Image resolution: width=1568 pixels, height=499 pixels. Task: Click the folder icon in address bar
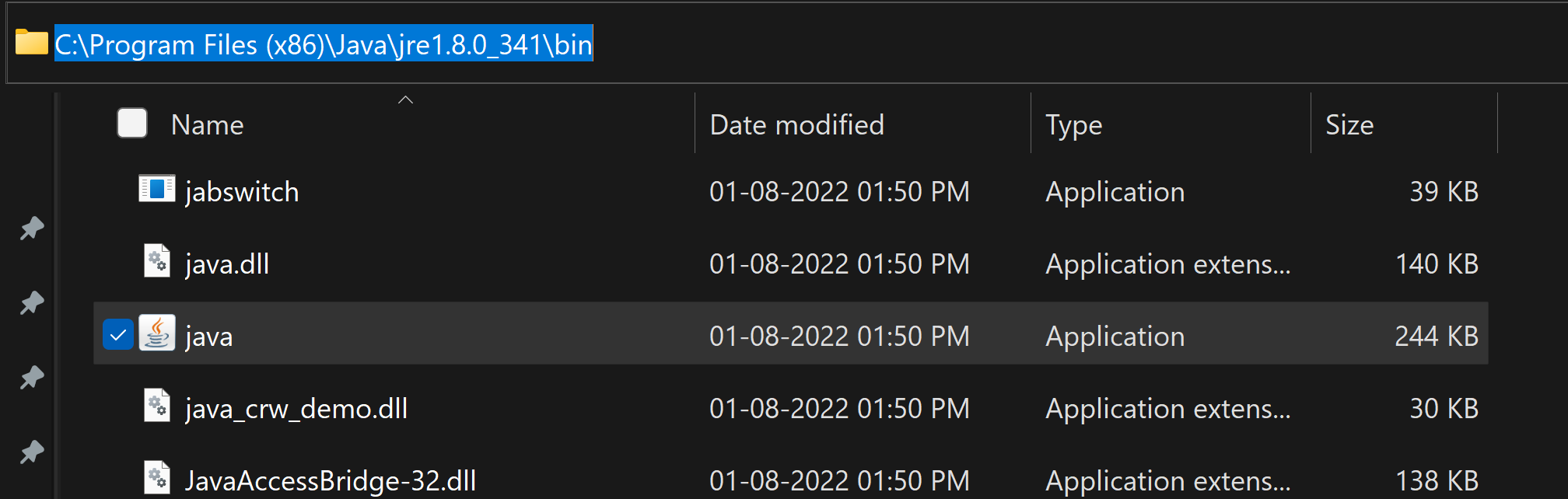[x=32, y=43]
